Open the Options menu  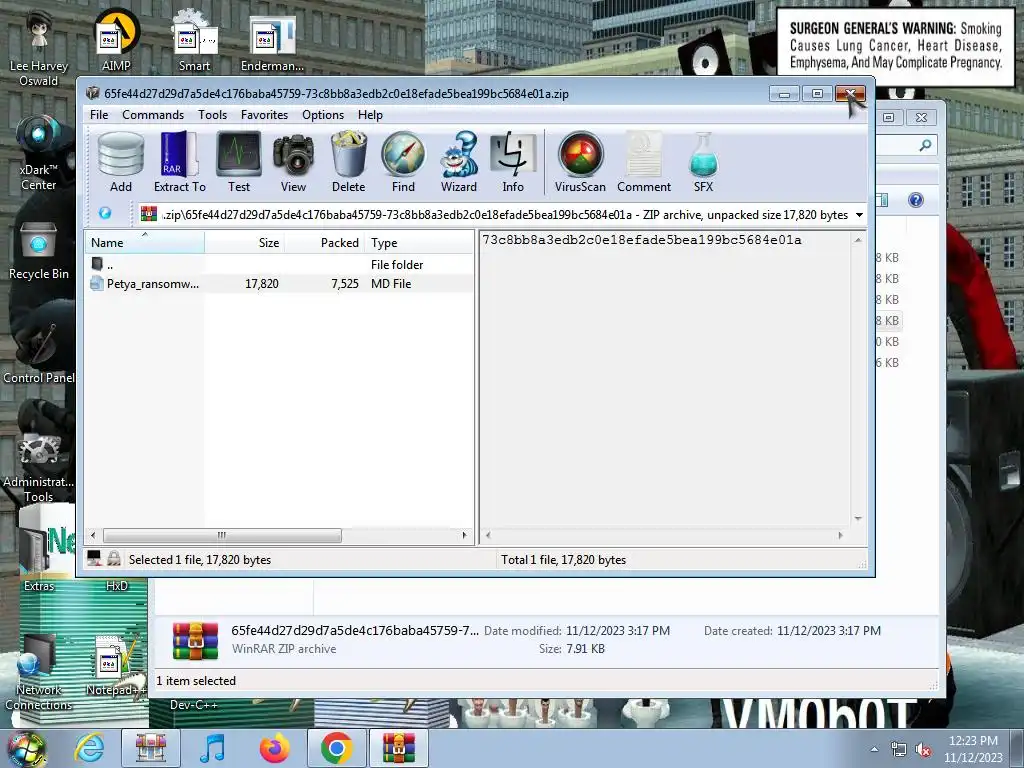[323, 115]
